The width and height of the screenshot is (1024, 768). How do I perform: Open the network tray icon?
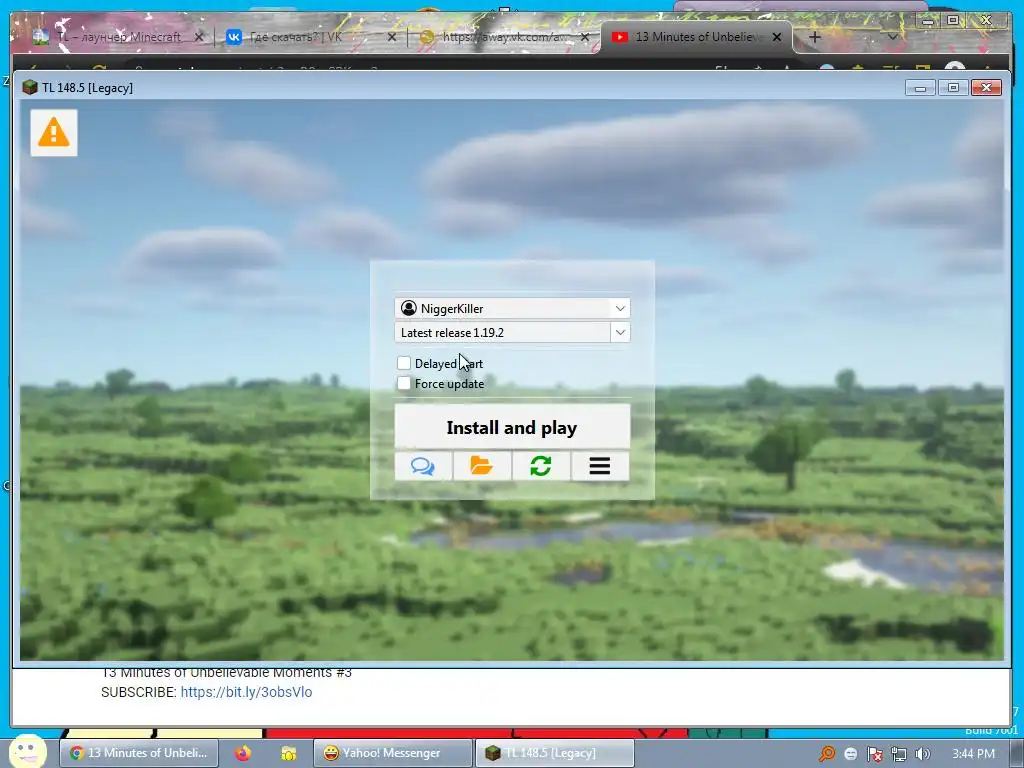pyautogui.click(x=899, y=754)
